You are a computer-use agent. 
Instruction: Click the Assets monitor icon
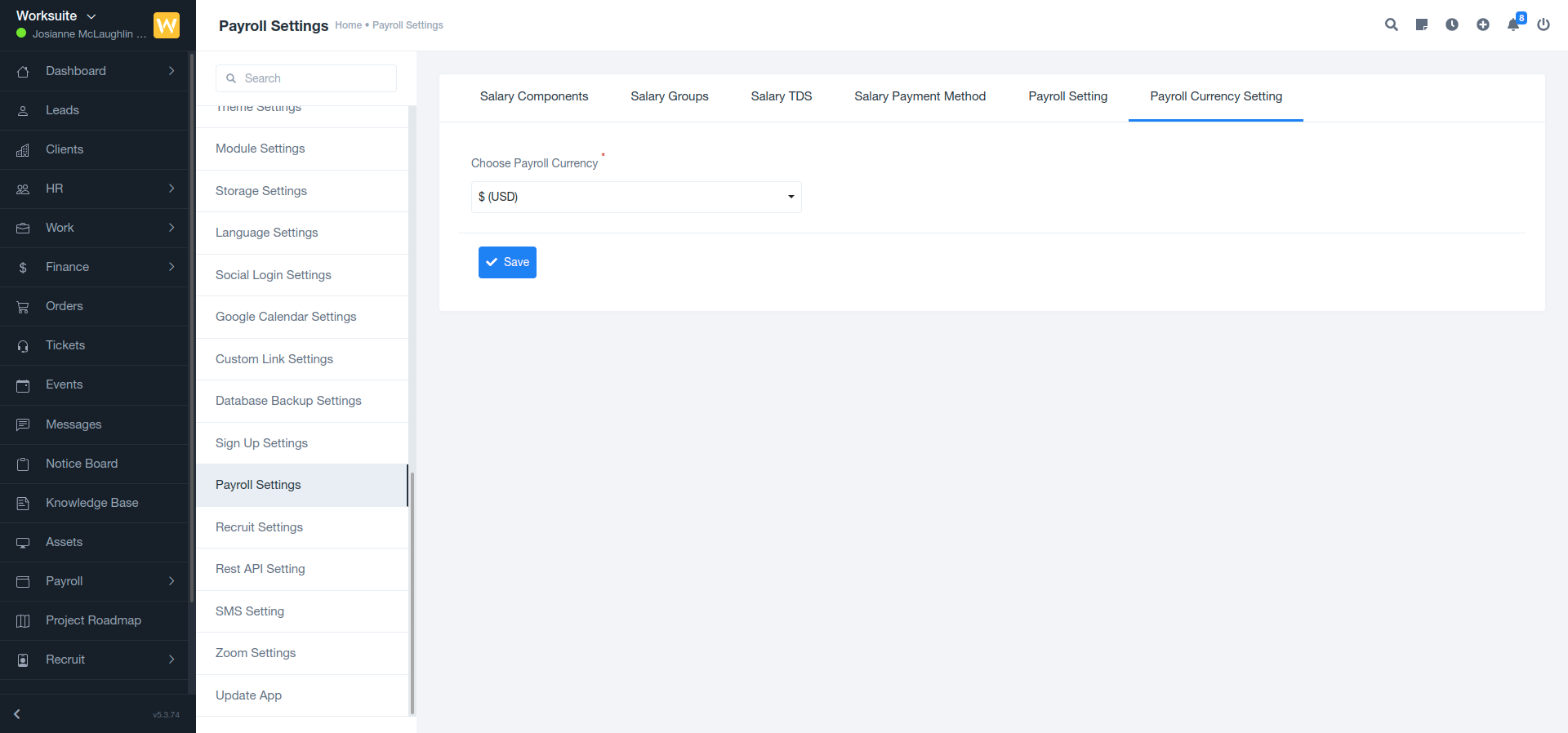[23, 542]
